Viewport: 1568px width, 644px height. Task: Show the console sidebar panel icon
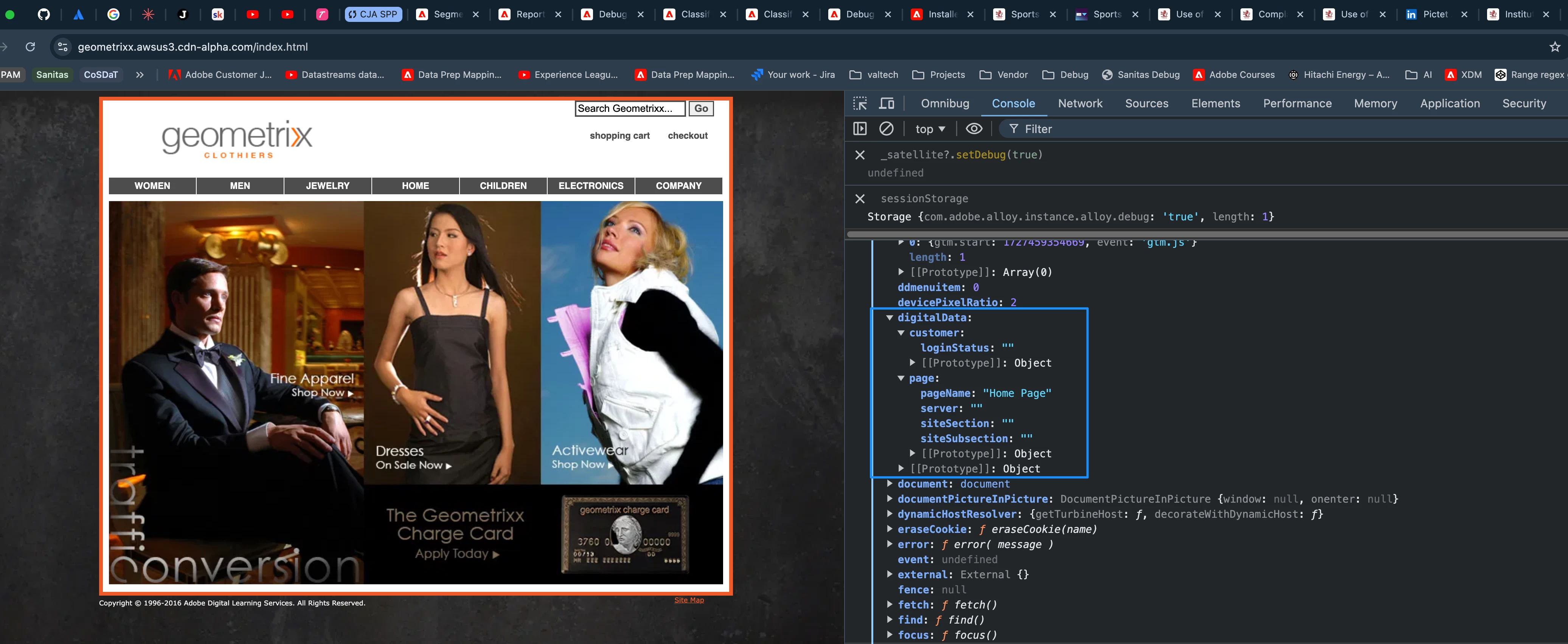(x=860, y=129)
